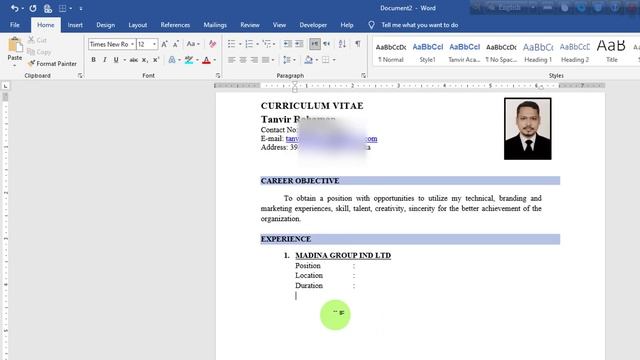Toggle Bold formatting

(x=93, y=60)
